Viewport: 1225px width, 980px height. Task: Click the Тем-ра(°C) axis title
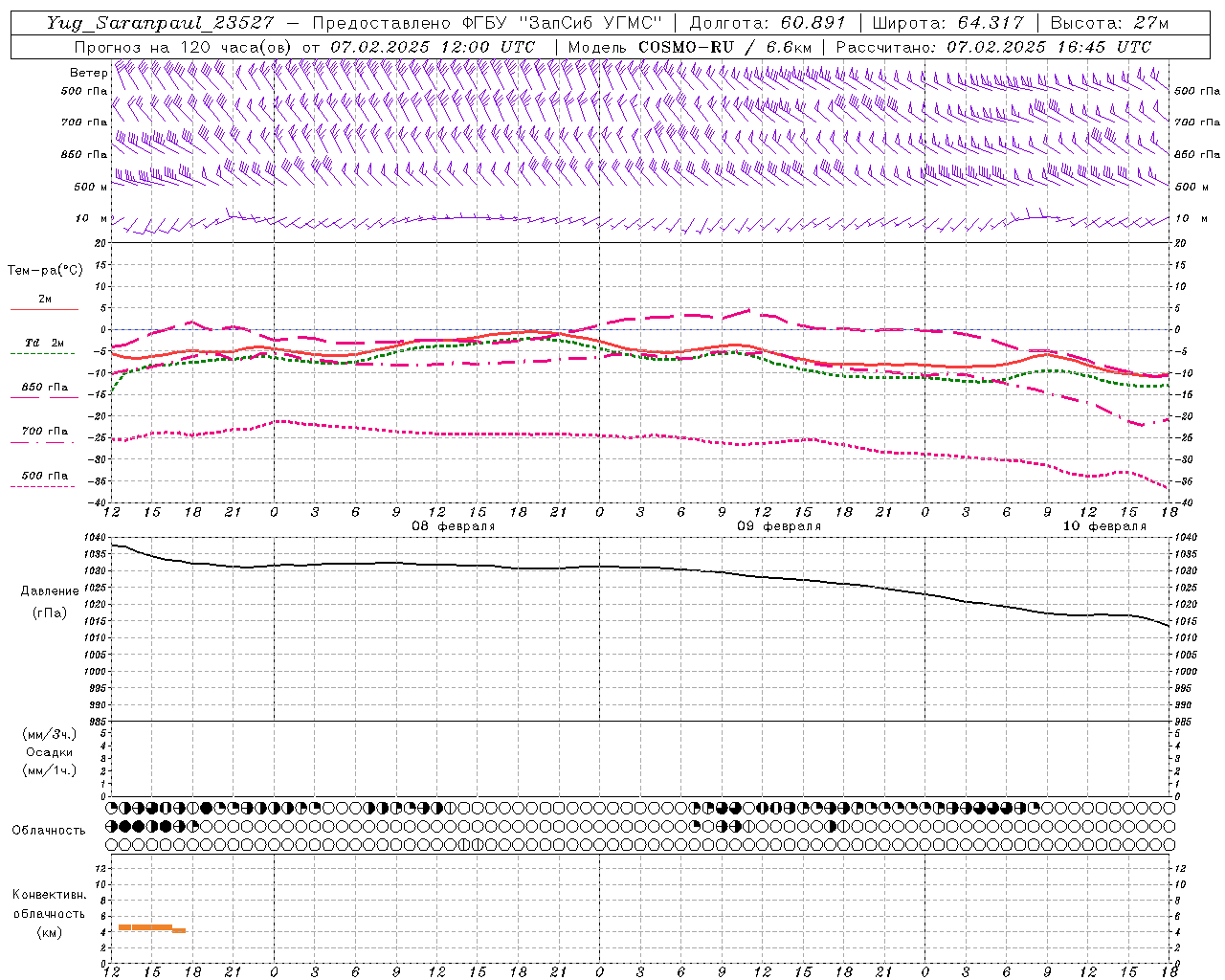tap(45, 271)
